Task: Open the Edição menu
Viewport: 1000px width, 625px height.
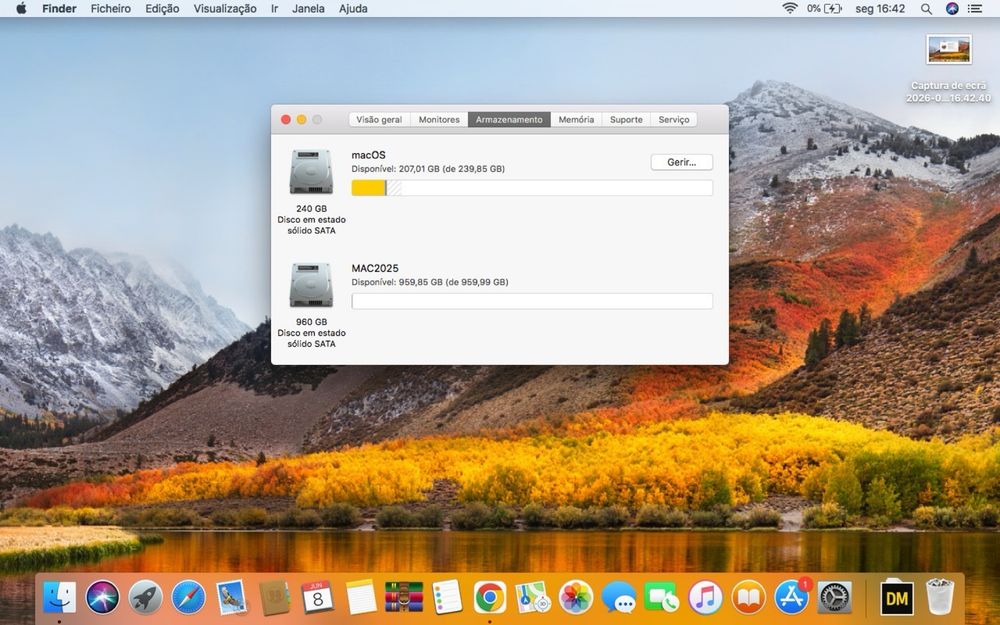Action: click(162, 8)
